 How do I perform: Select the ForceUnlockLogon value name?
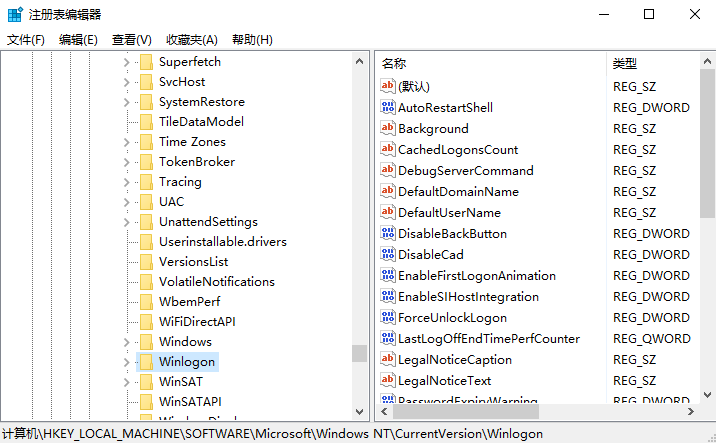pyautogui.click(x=453, y=318)
